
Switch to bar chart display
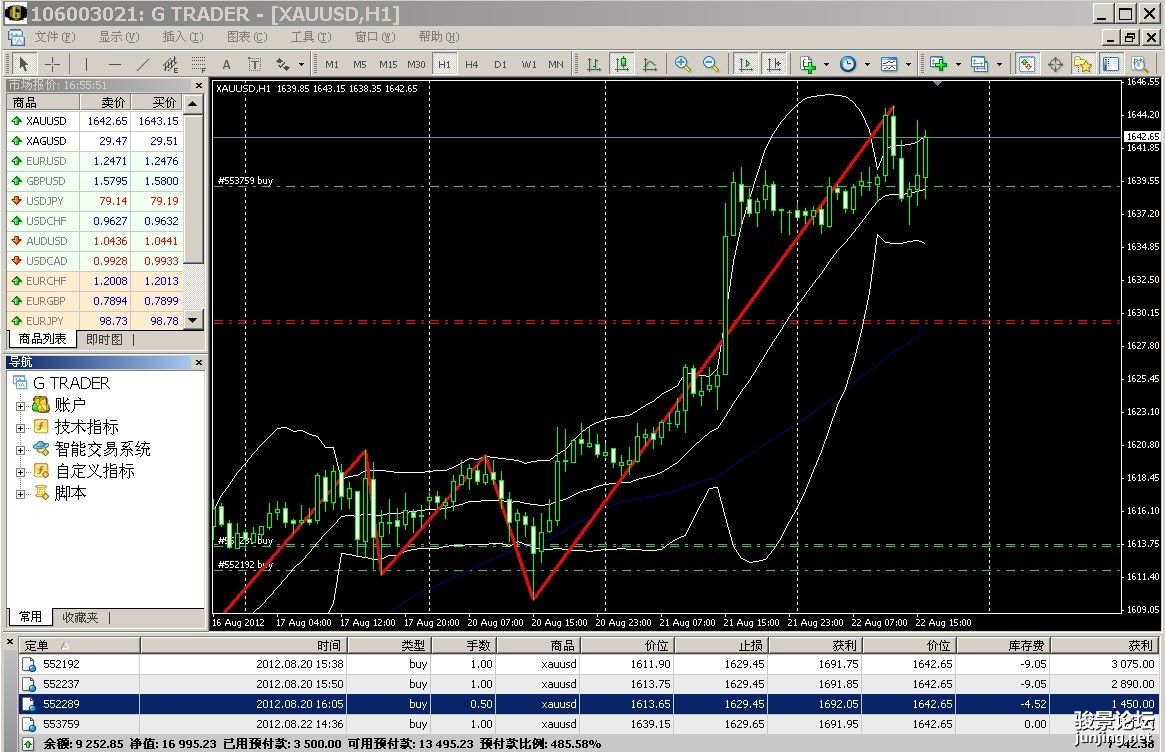coord(594,65)
